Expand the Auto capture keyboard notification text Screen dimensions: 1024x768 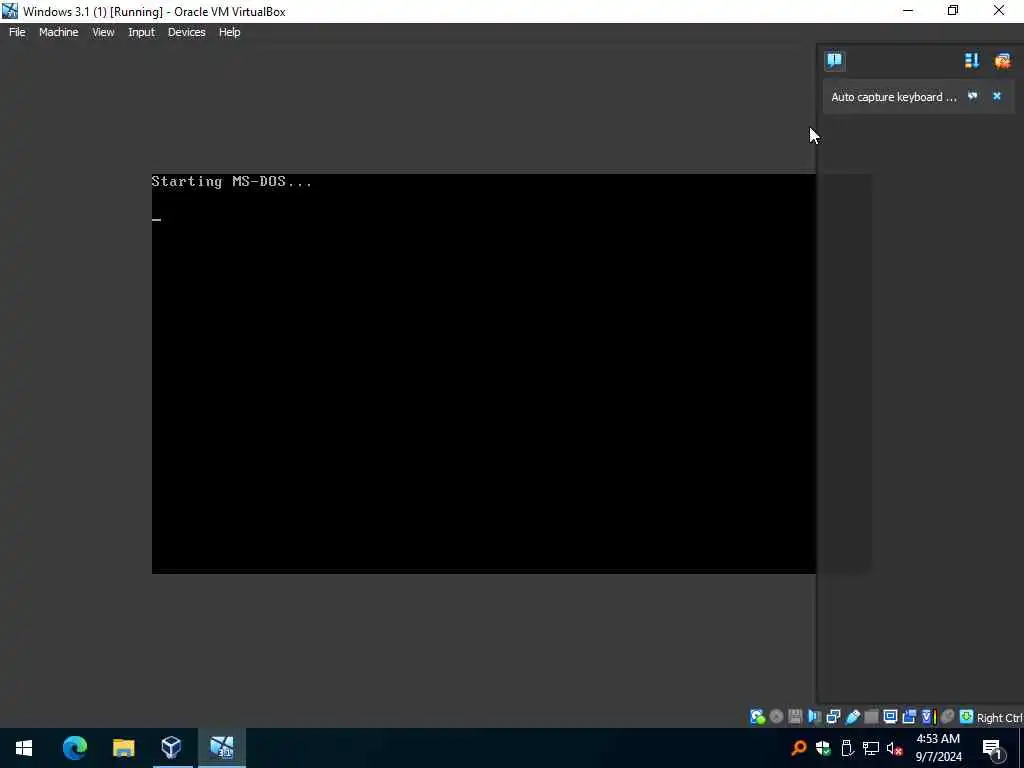(893, 97)
